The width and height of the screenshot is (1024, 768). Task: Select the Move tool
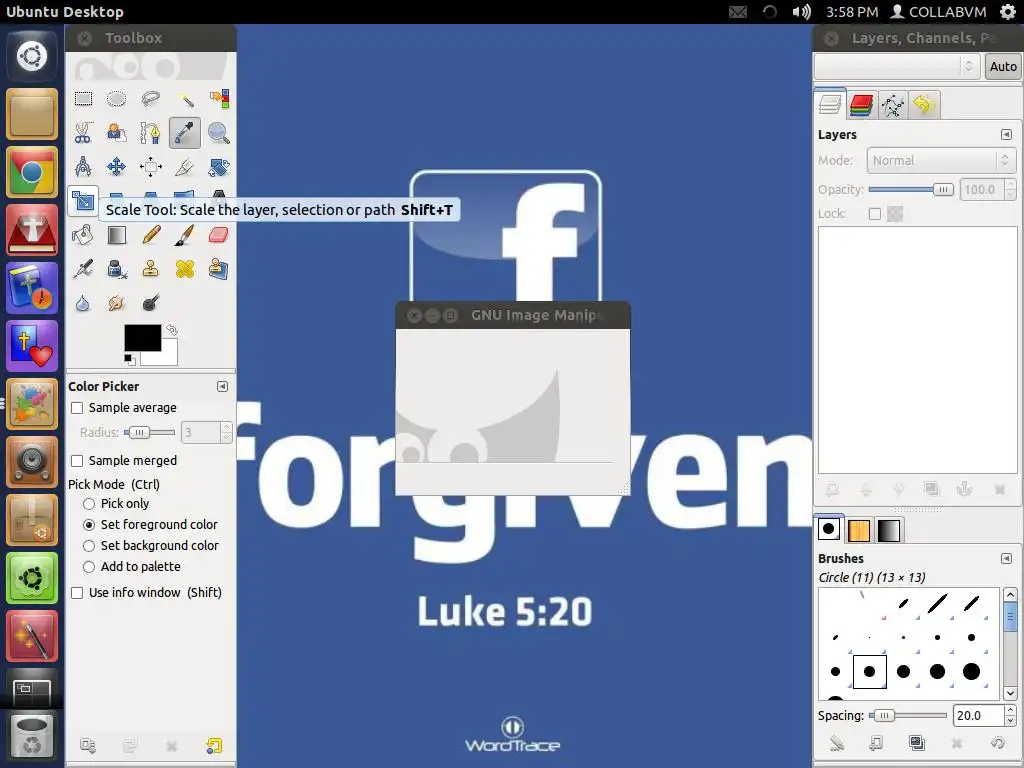(117, 167)
